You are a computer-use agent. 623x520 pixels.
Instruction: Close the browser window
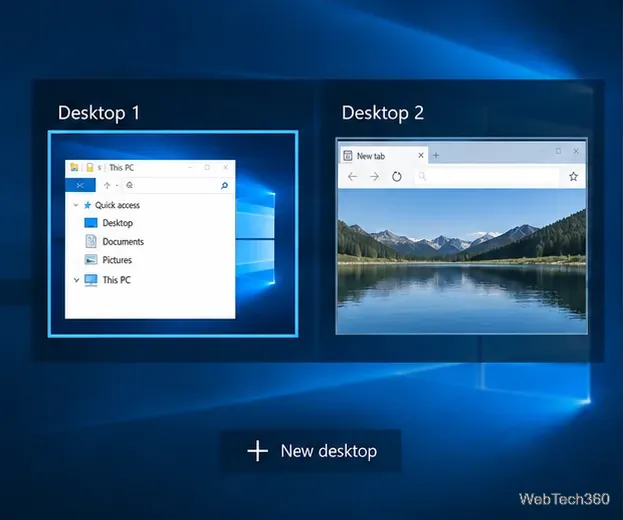[576, 151]
